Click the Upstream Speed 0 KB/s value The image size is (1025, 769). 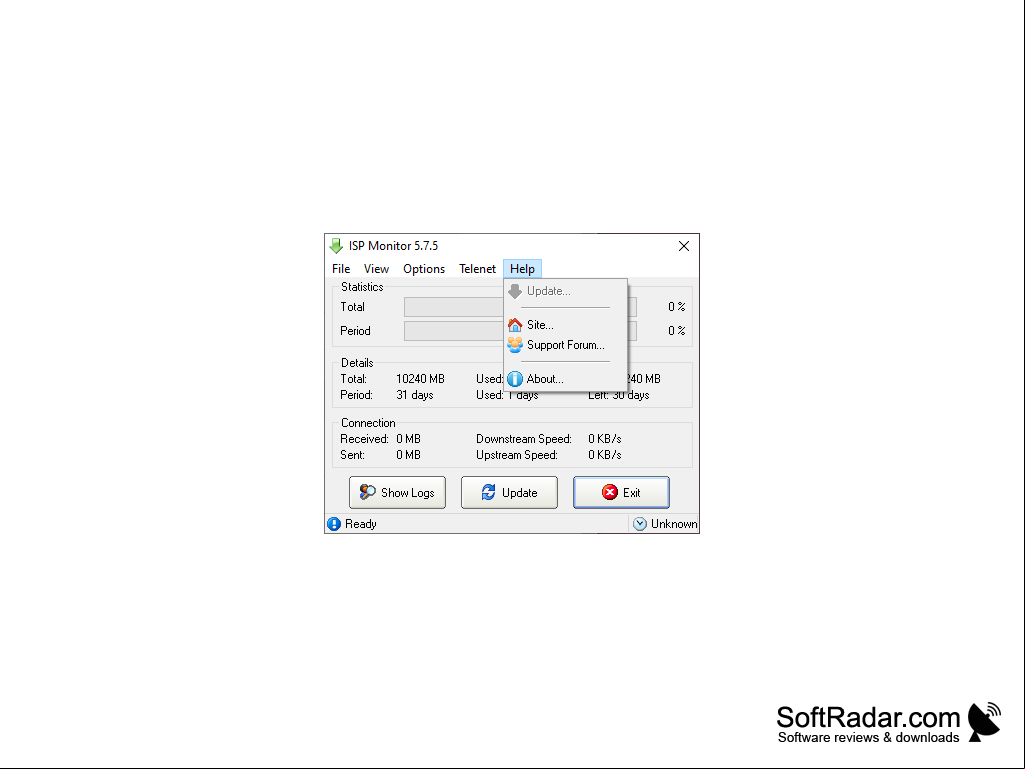605,455
